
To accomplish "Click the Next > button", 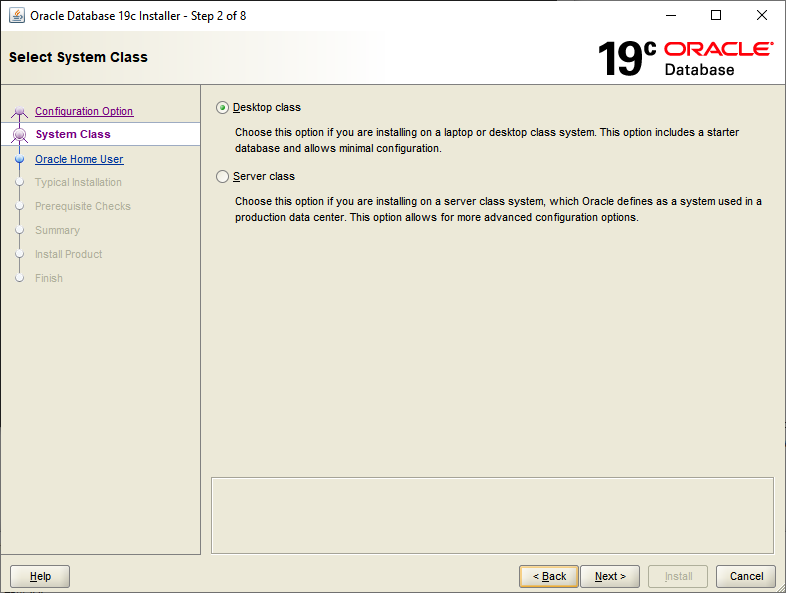I will coord(610,576).
